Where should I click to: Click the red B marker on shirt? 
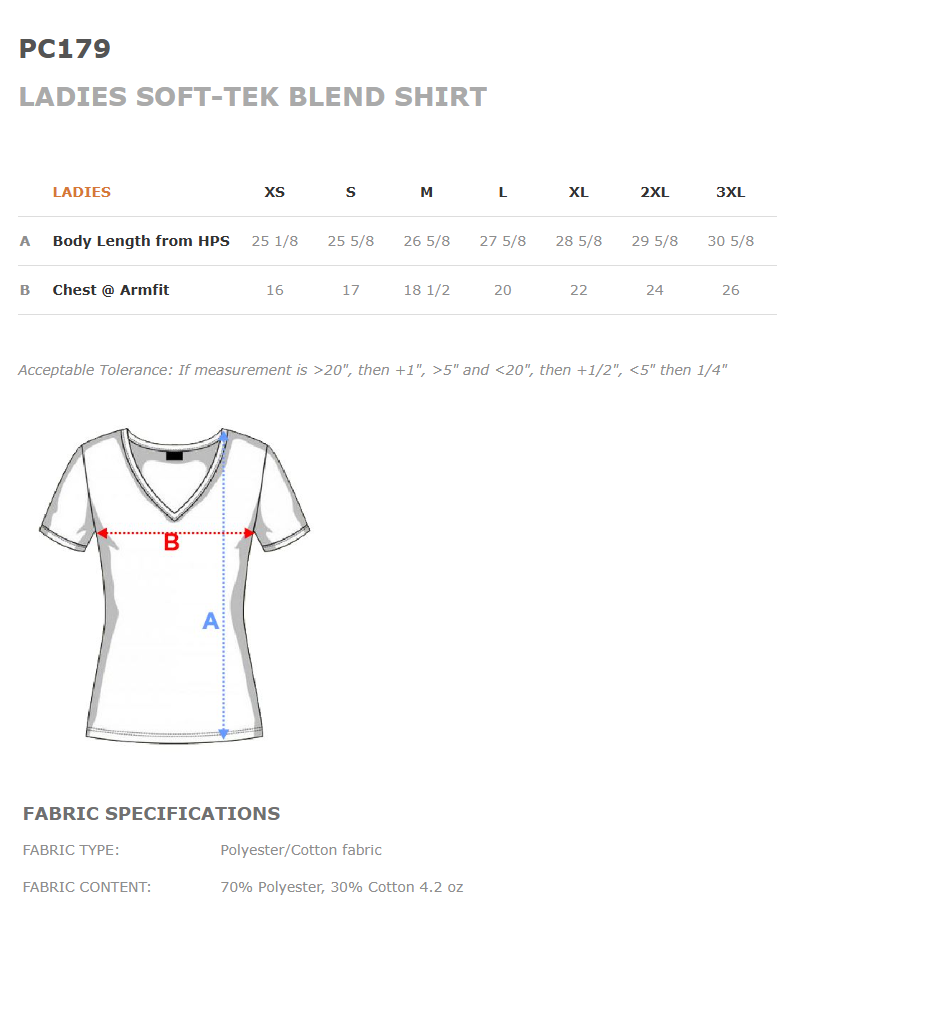[171, 543]
